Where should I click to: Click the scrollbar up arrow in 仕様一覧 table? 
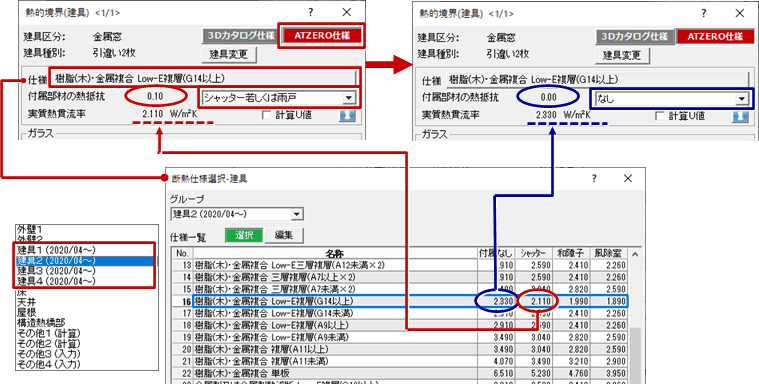(x=635, y=254)
